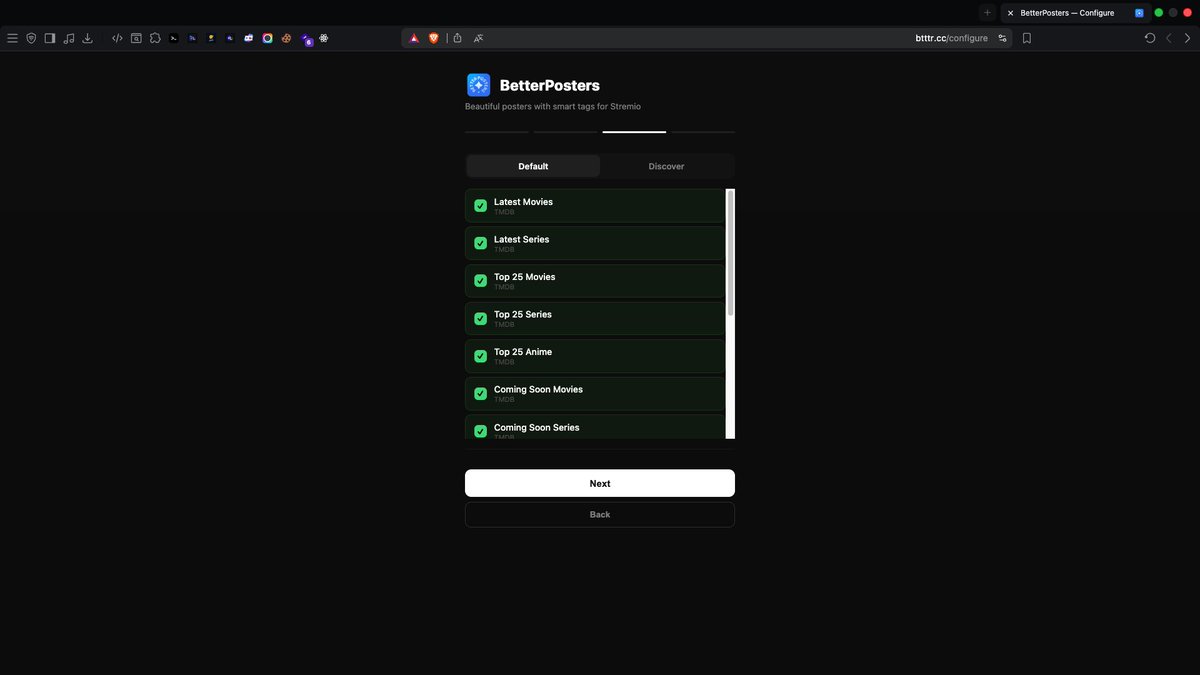Click the Back button

click(600, 514)
